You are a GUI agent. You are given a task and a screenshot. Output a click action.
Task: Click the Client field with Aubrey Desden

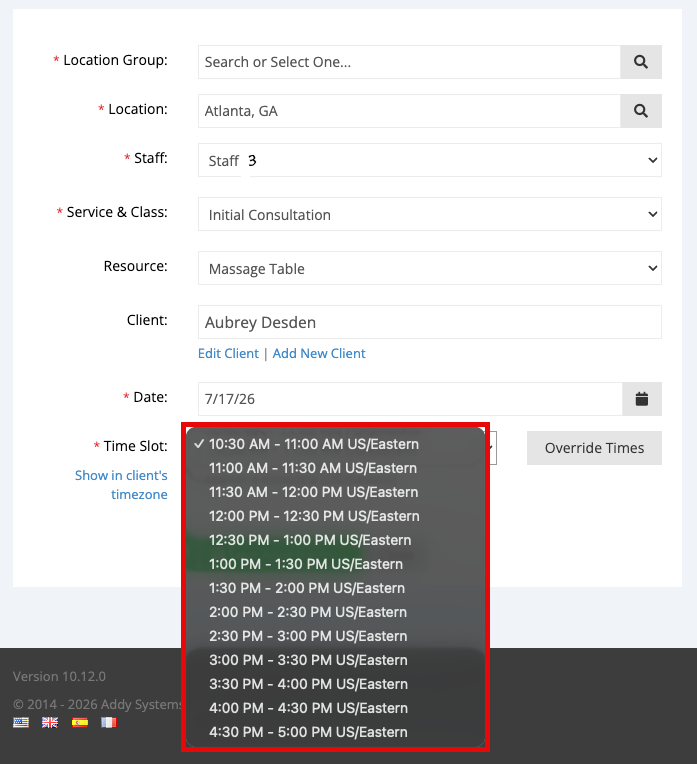429,322
